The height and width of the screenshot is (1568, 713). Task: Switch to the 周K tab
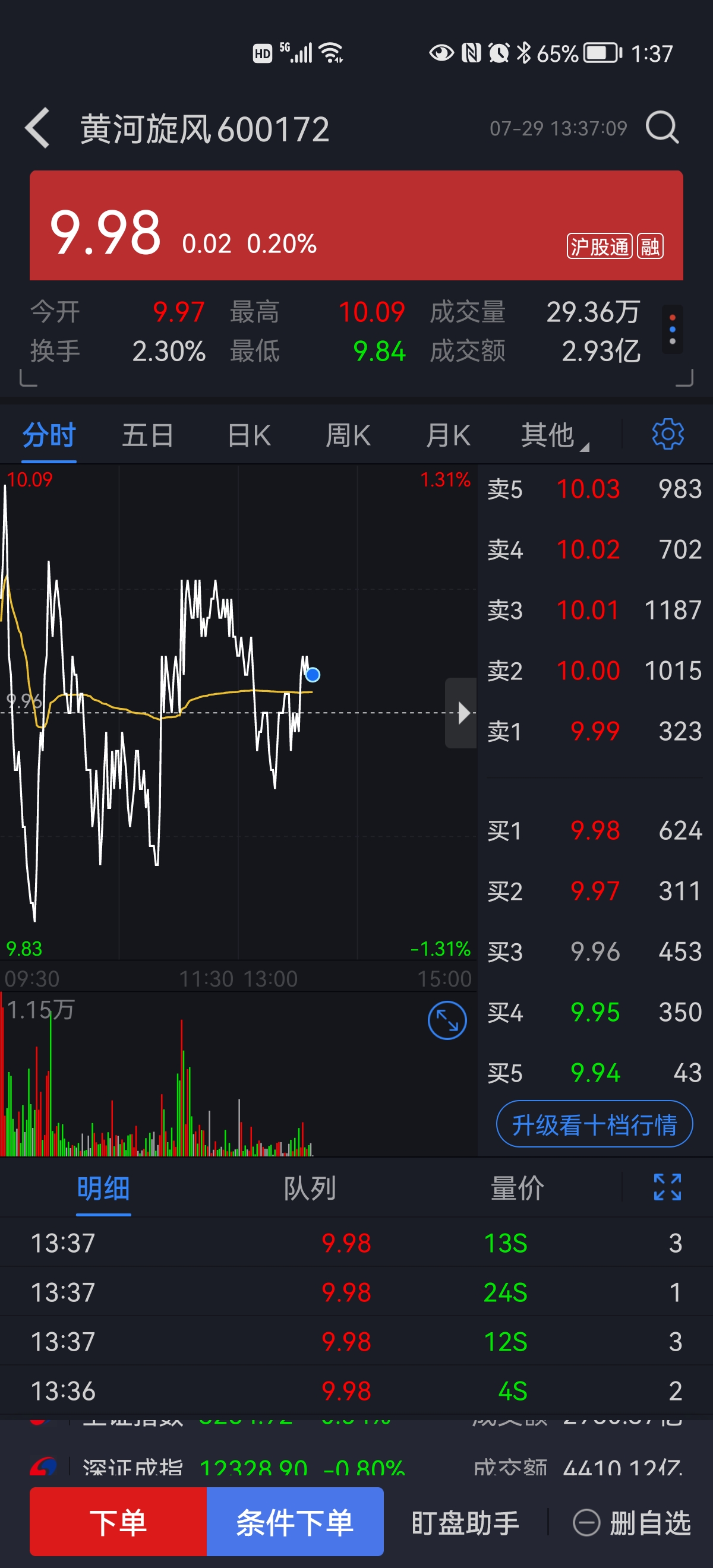tap(348, 436)
